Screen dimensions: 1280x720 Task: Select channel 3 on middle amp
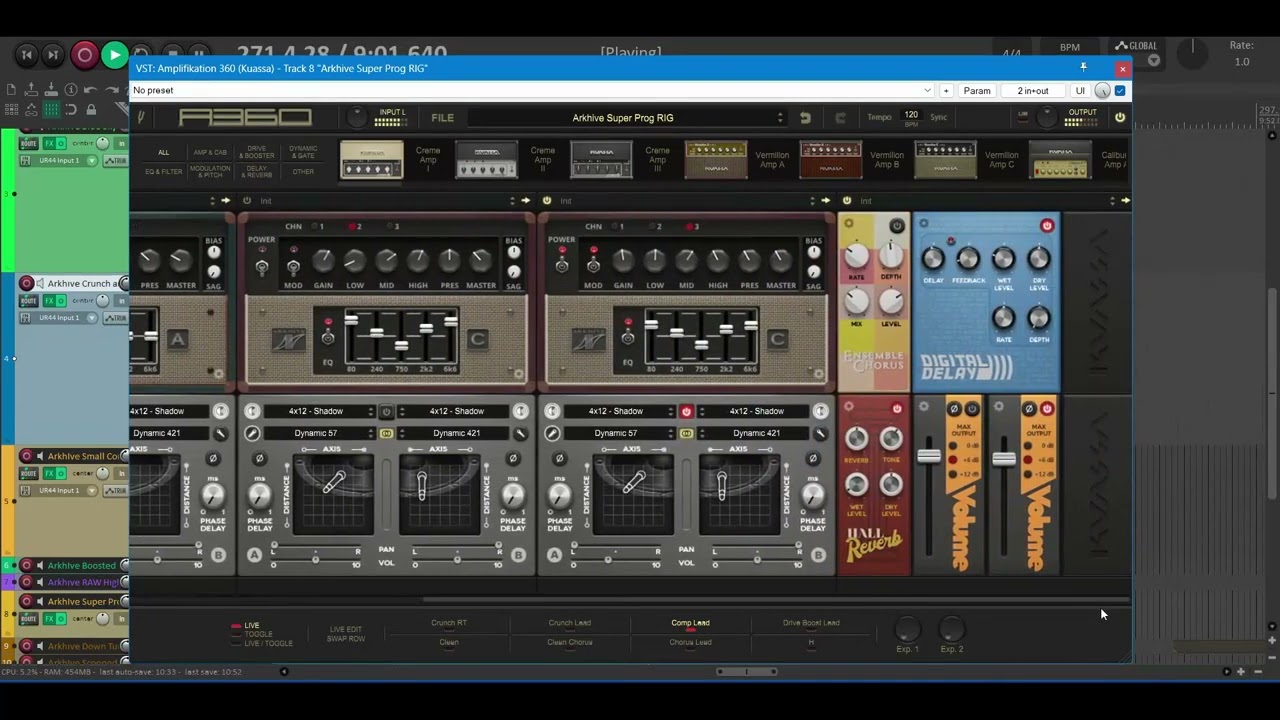[x=392, y=227]
